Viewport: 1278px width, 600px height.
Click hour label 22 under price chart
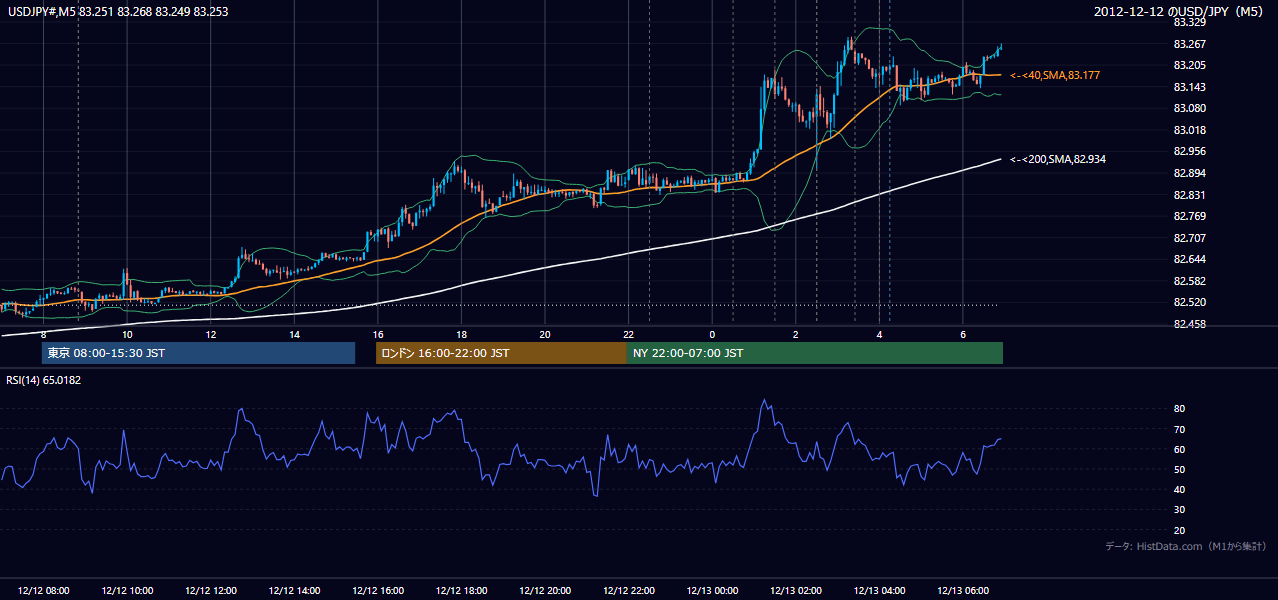point(628,334)
